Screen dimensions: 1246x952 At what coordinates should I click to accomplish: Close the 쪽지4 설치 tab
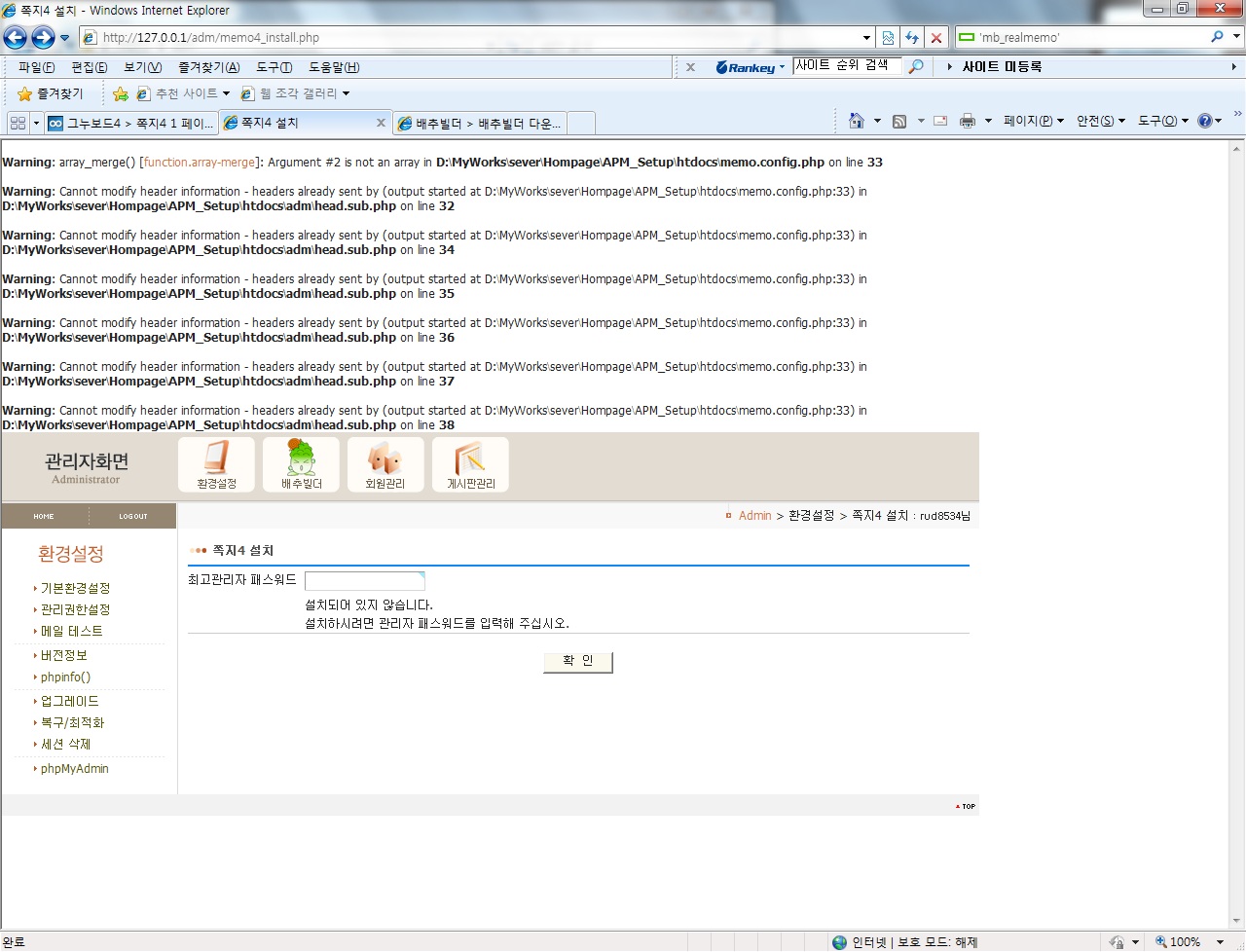(x=382, y=123)
